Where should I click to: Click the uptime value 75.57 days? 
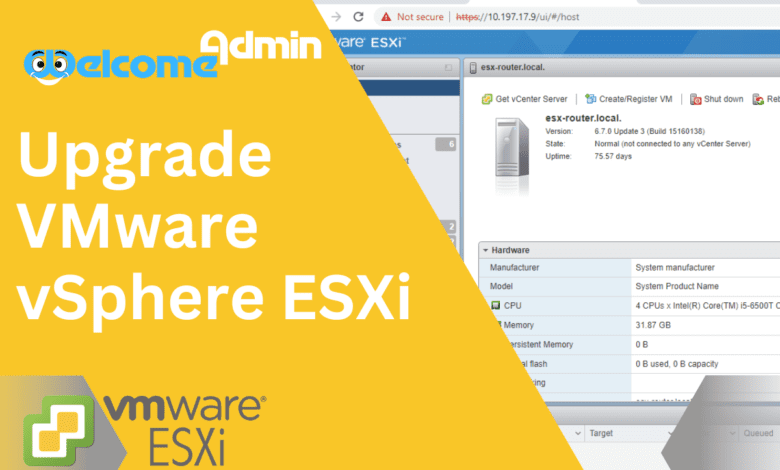pos(613,156)
